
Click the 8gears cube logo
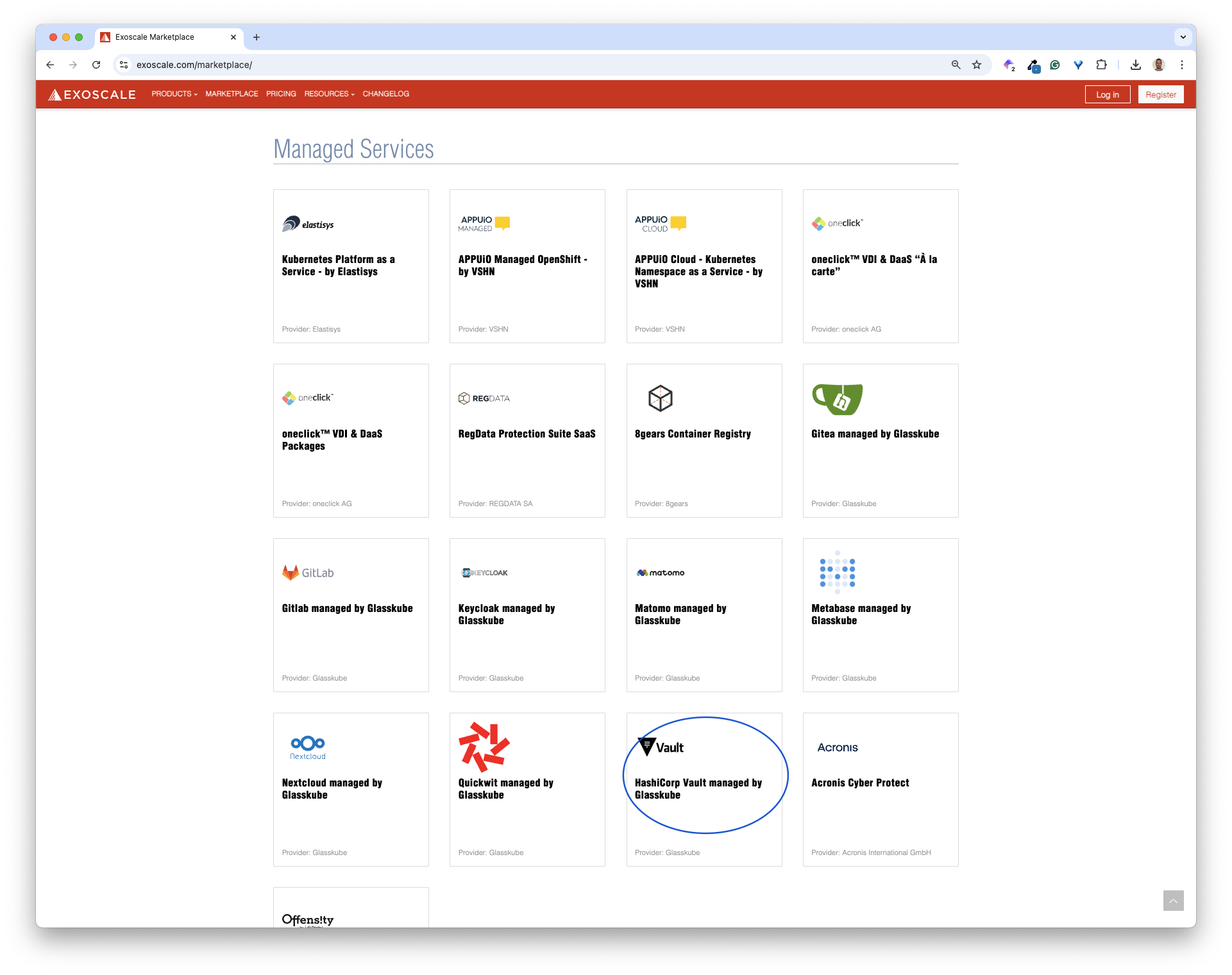click(x=660, y=398)
